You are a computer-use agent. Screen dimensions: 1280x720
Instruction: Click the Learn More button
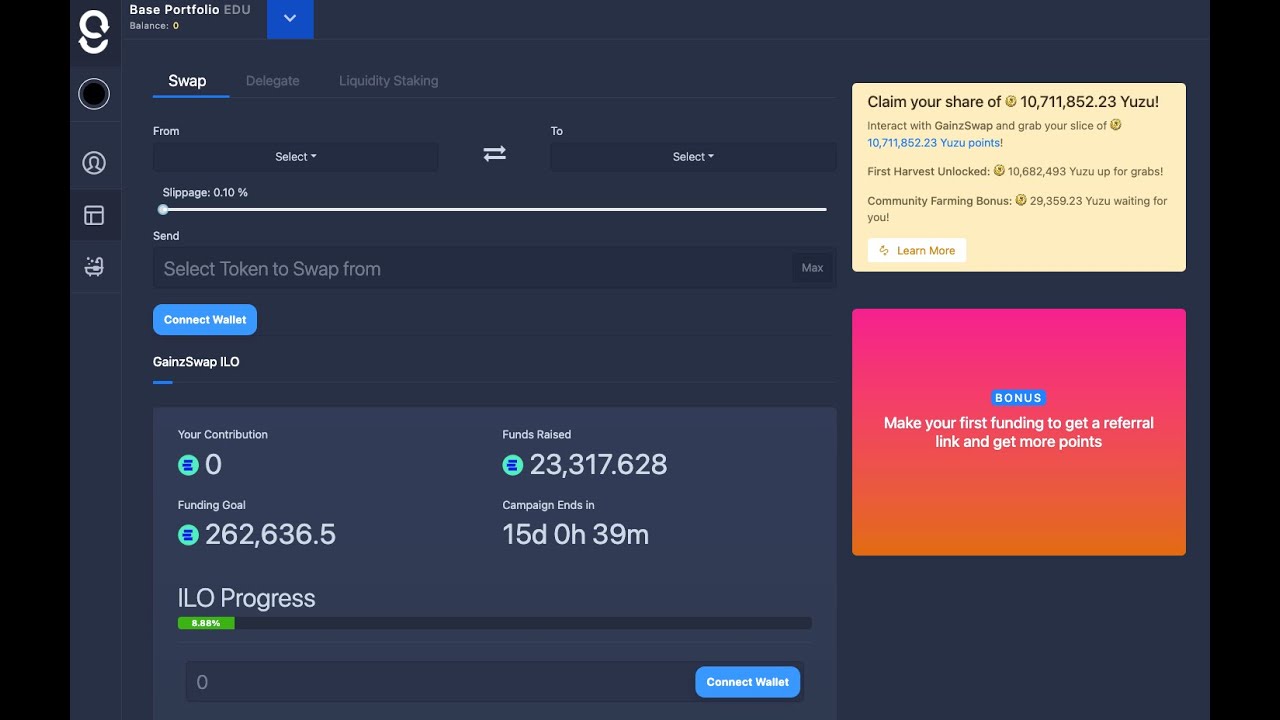click(x=917, y=251)
